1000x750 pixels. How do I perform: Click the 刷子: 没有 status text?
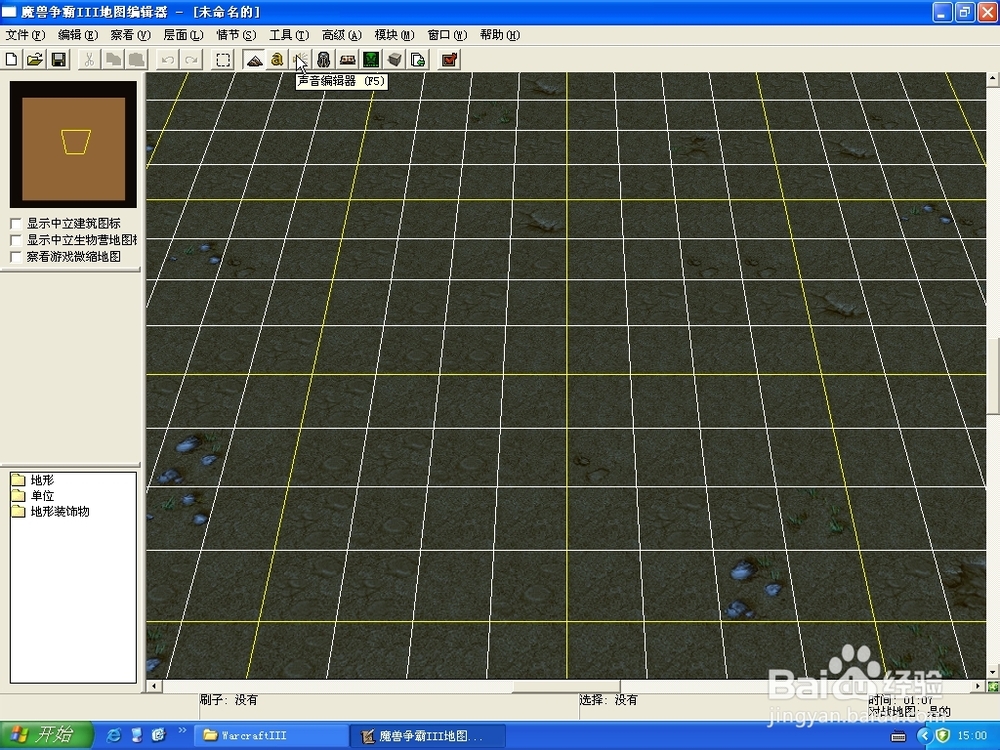point(229,700)
